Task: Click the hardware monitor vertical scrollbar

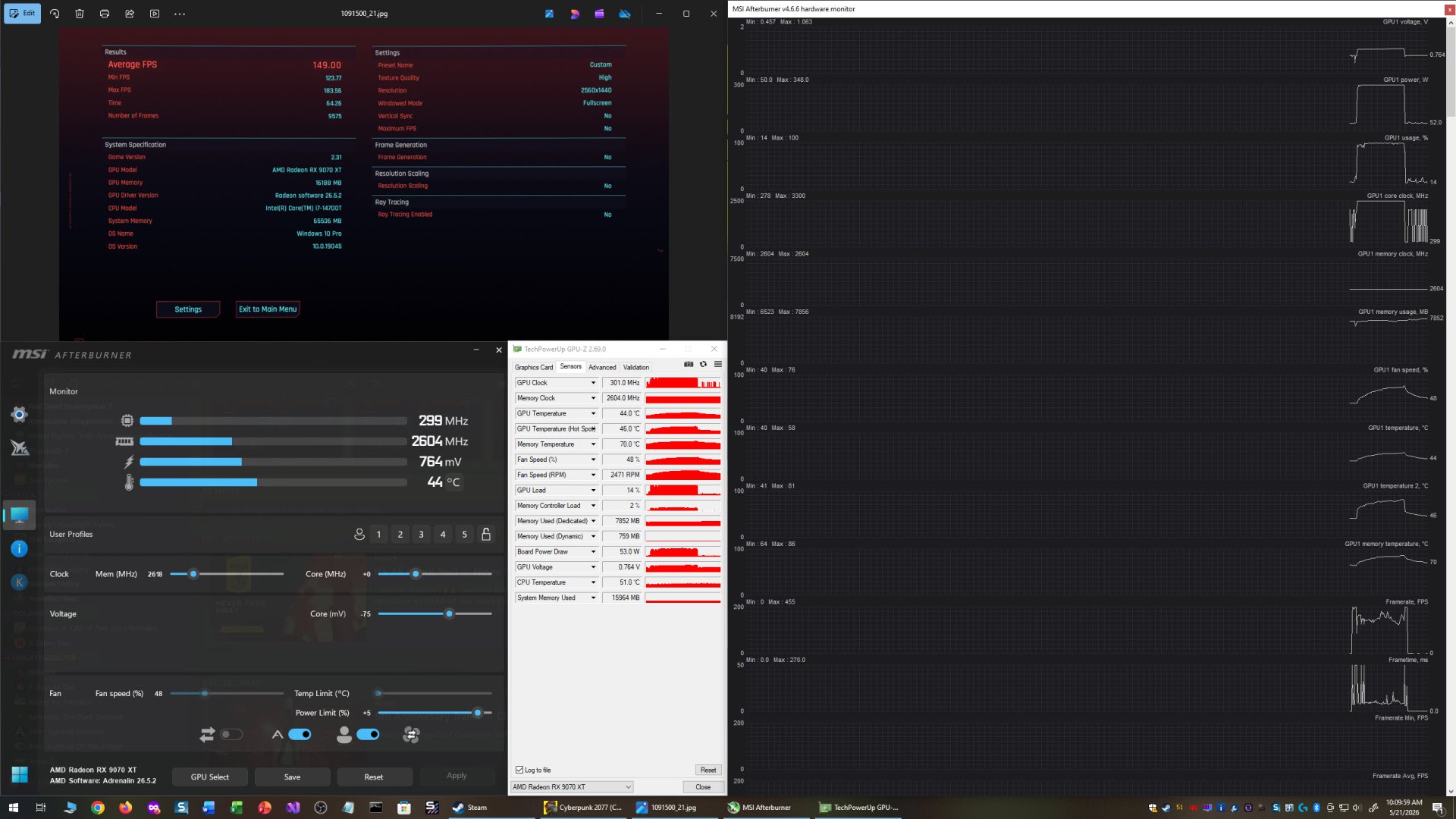Action: point(1451,406)
